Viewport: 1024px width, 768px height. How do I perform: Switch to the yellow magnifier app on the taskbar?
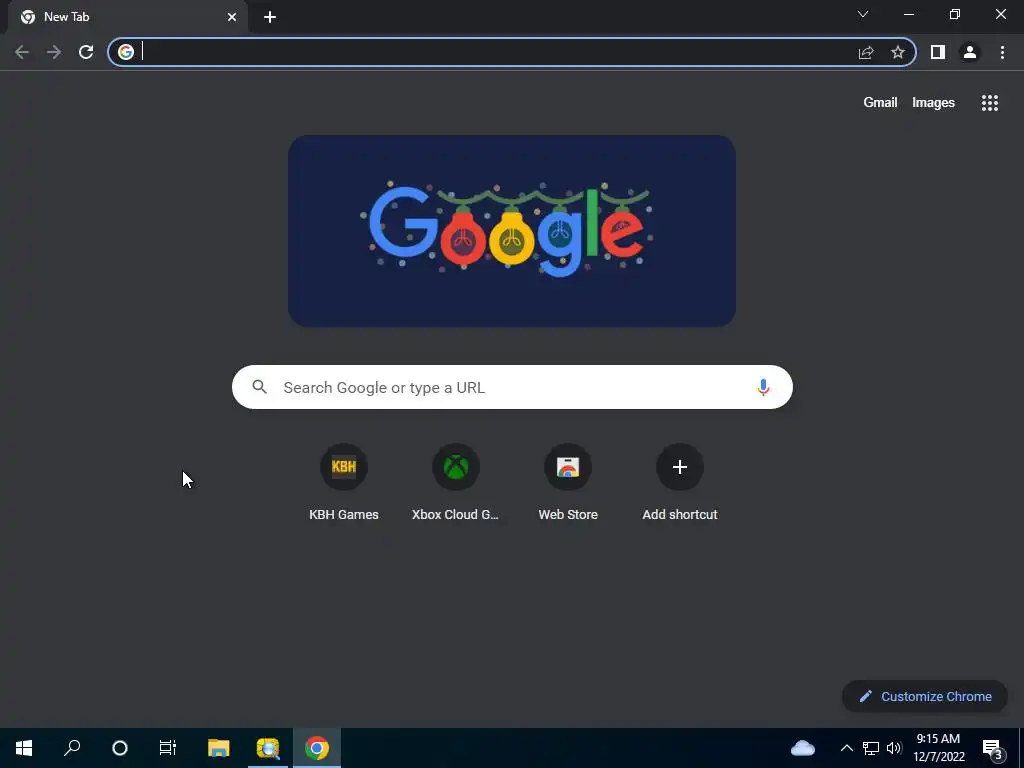coord(268,748)
